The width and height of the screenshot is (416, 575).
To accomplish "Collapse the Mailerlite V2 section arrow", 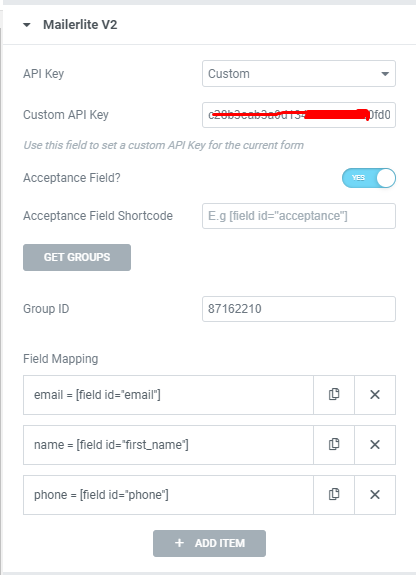I will (x=26, y=25).
